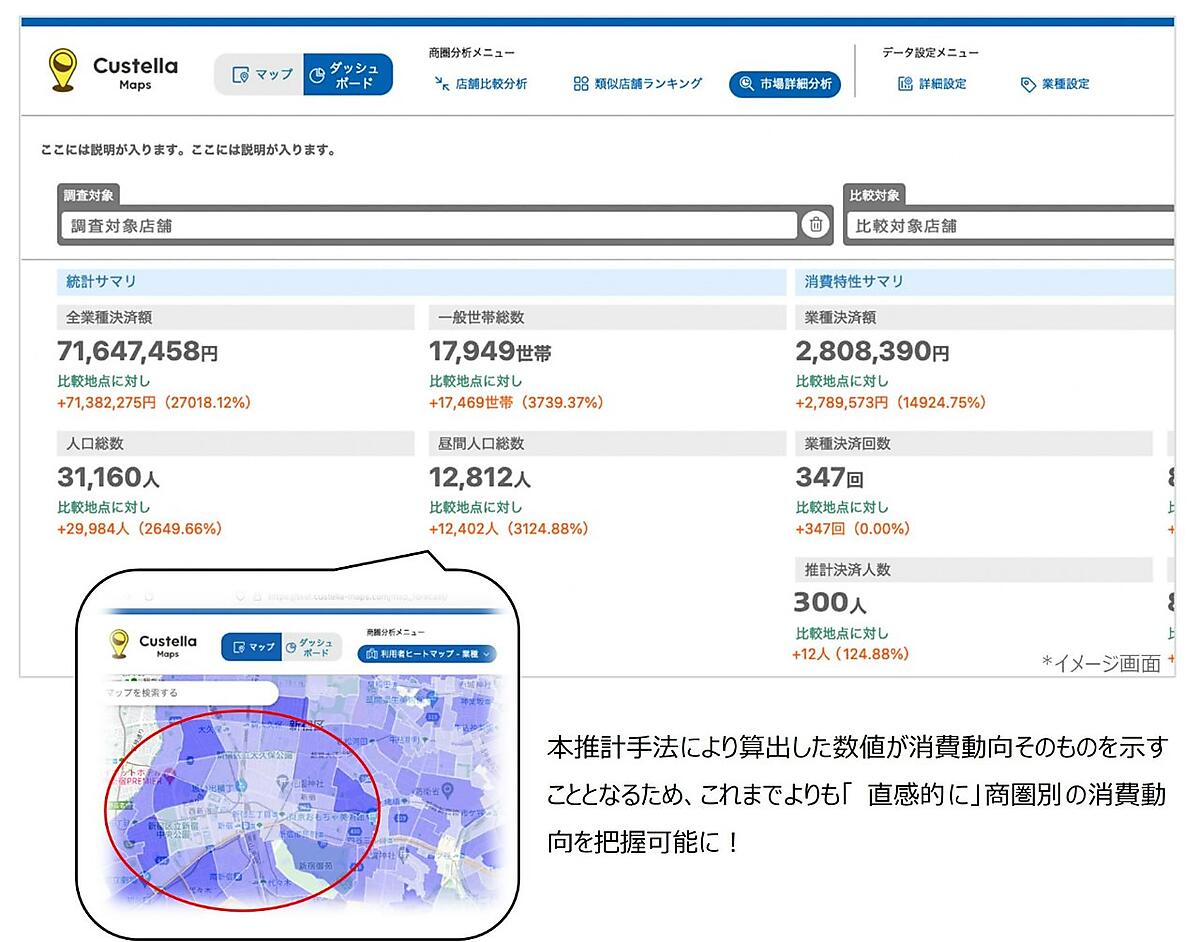Image resolution: width=1200 pixels, height=942 pixels.
Task: Switch to マップ view in the top toggle
Action: pos(260,75)
